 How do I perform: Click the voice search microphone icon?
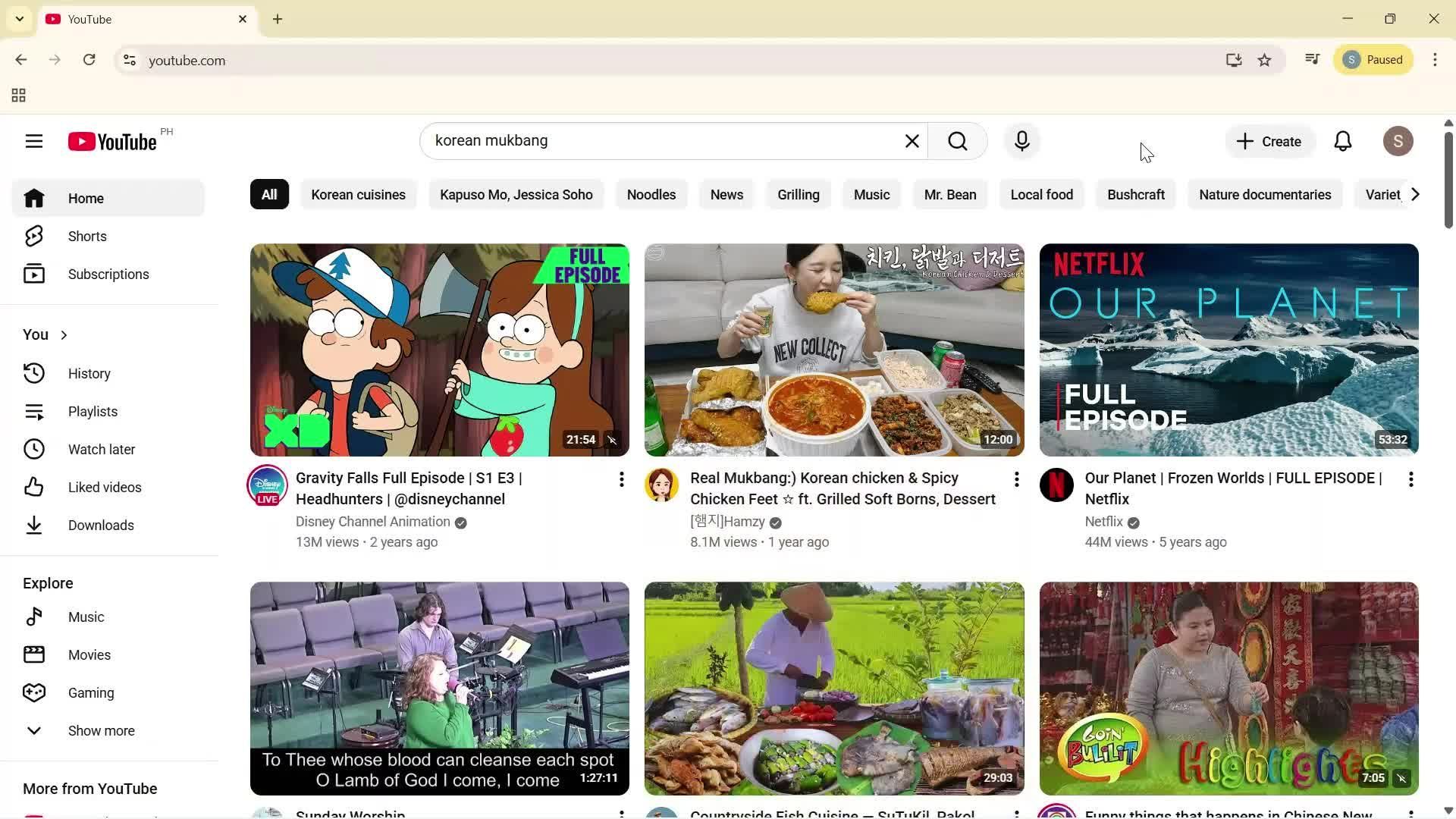pos(1021,141)
